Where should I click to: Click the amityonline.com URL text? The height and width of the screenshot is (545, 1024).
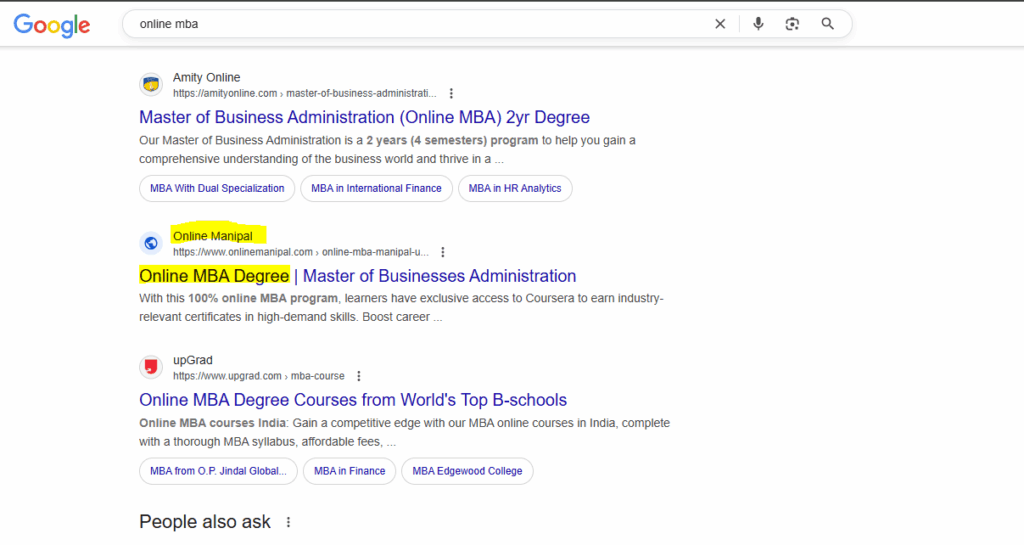click(x=304, y=93)
